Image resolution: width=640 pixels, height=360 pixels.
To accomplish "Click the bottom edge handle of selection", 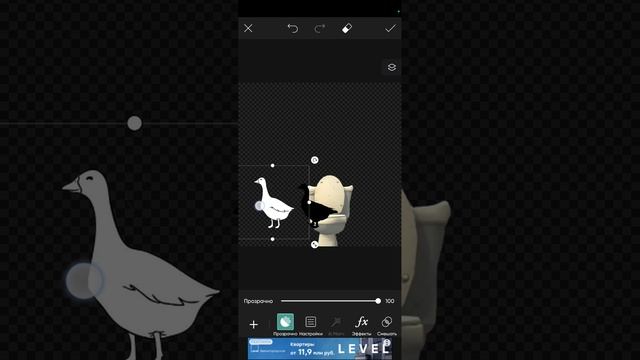I will pos(273,239).
